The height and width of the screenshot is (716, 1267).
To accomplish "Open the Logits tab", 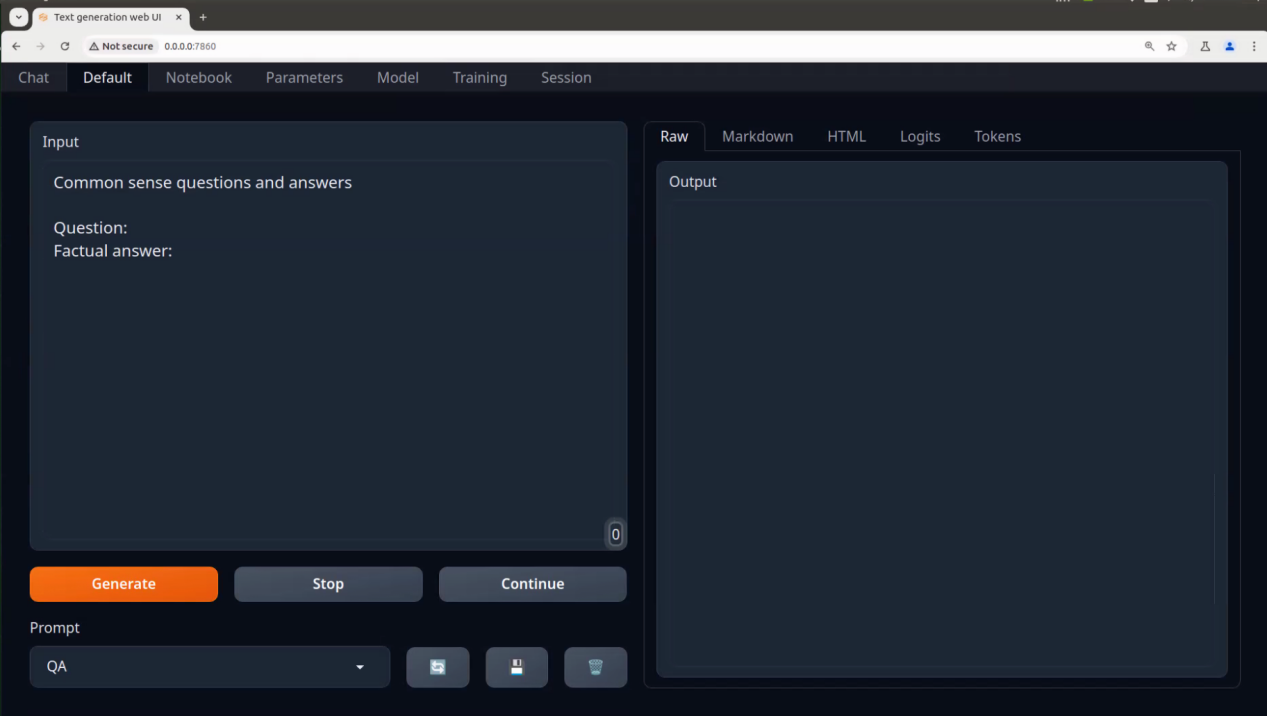I will [920, 136].
